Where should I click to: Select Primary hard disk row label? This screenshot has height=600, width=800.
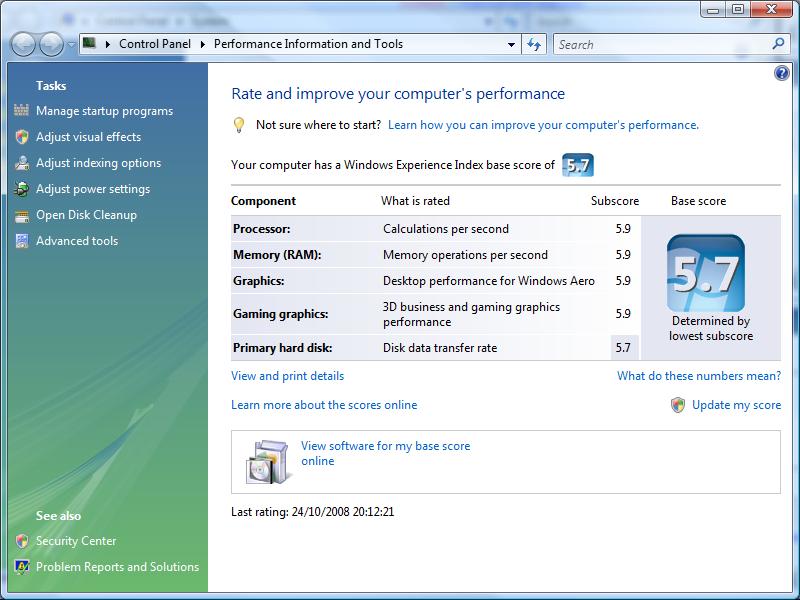pos(283,348)
